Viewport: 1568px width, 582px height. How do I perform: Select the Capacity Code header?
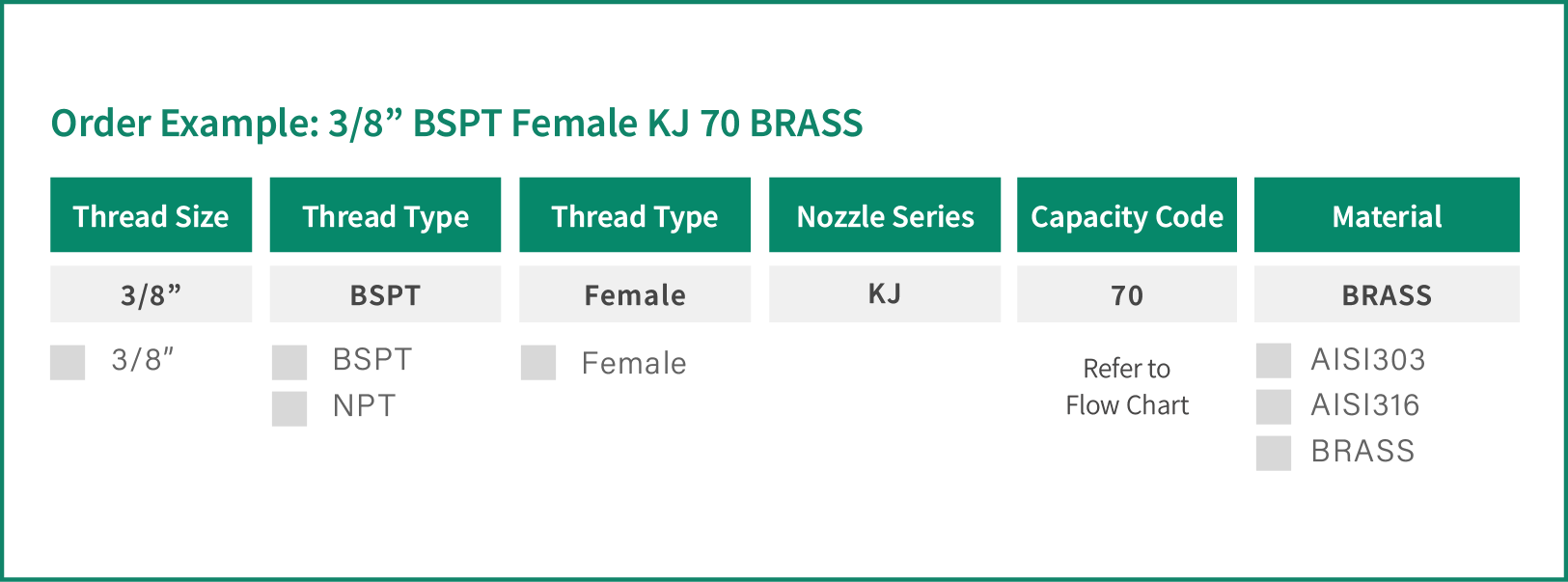[x=1127, y=215]
